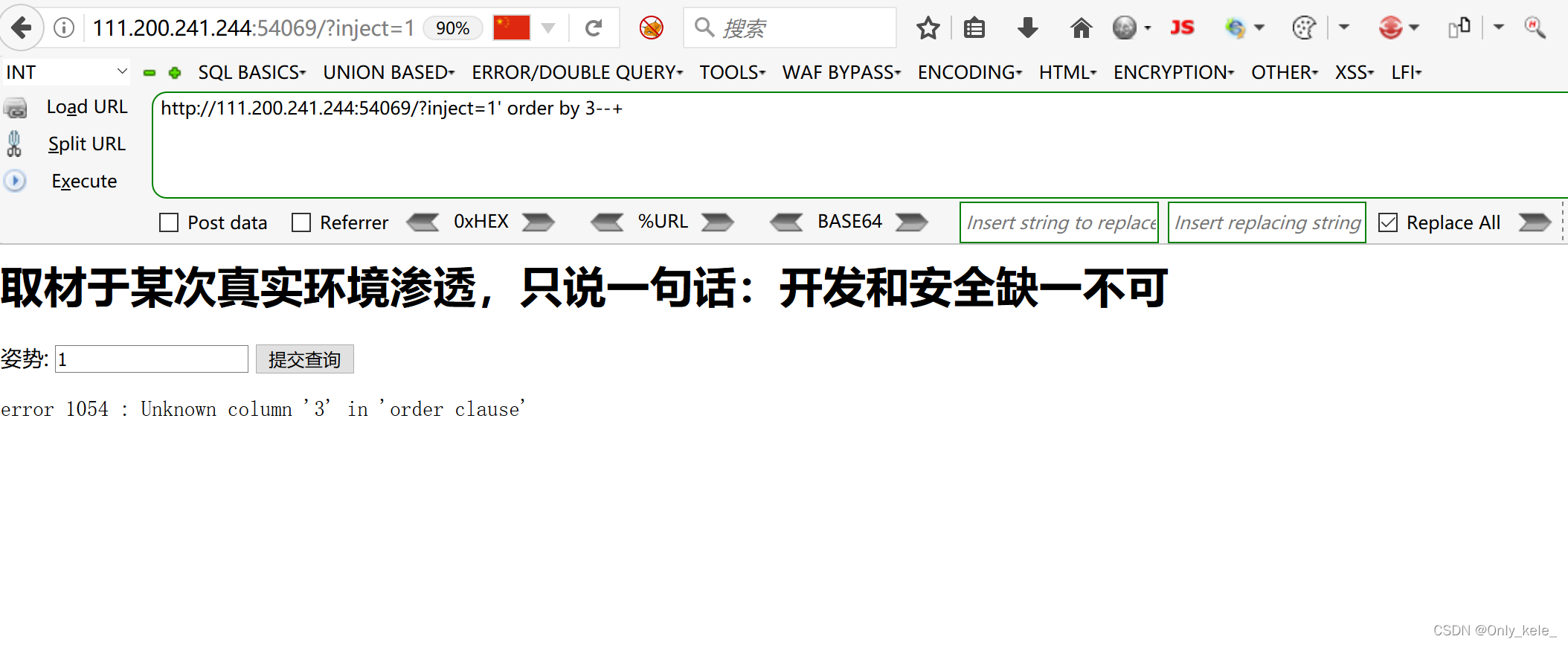Click the Insert string to replace field
Screen dimensions: 1568x645
click(x=1059, y=222)
